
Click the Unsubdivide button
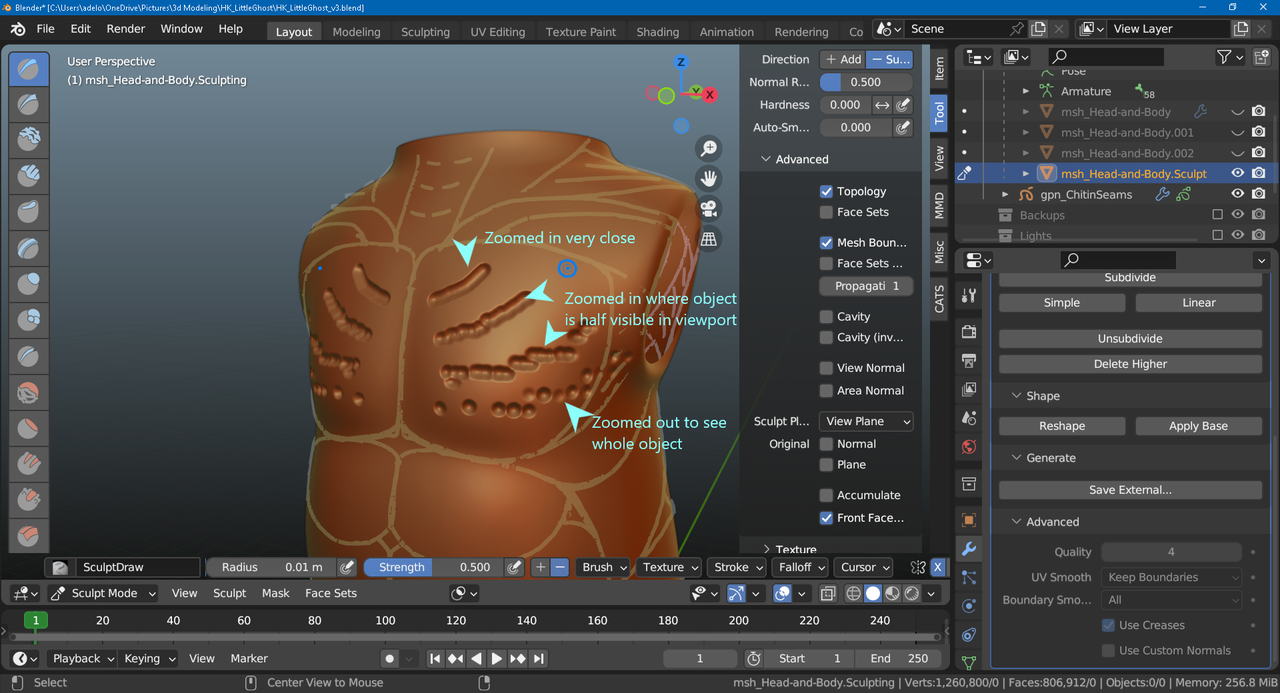point(1130,339)
